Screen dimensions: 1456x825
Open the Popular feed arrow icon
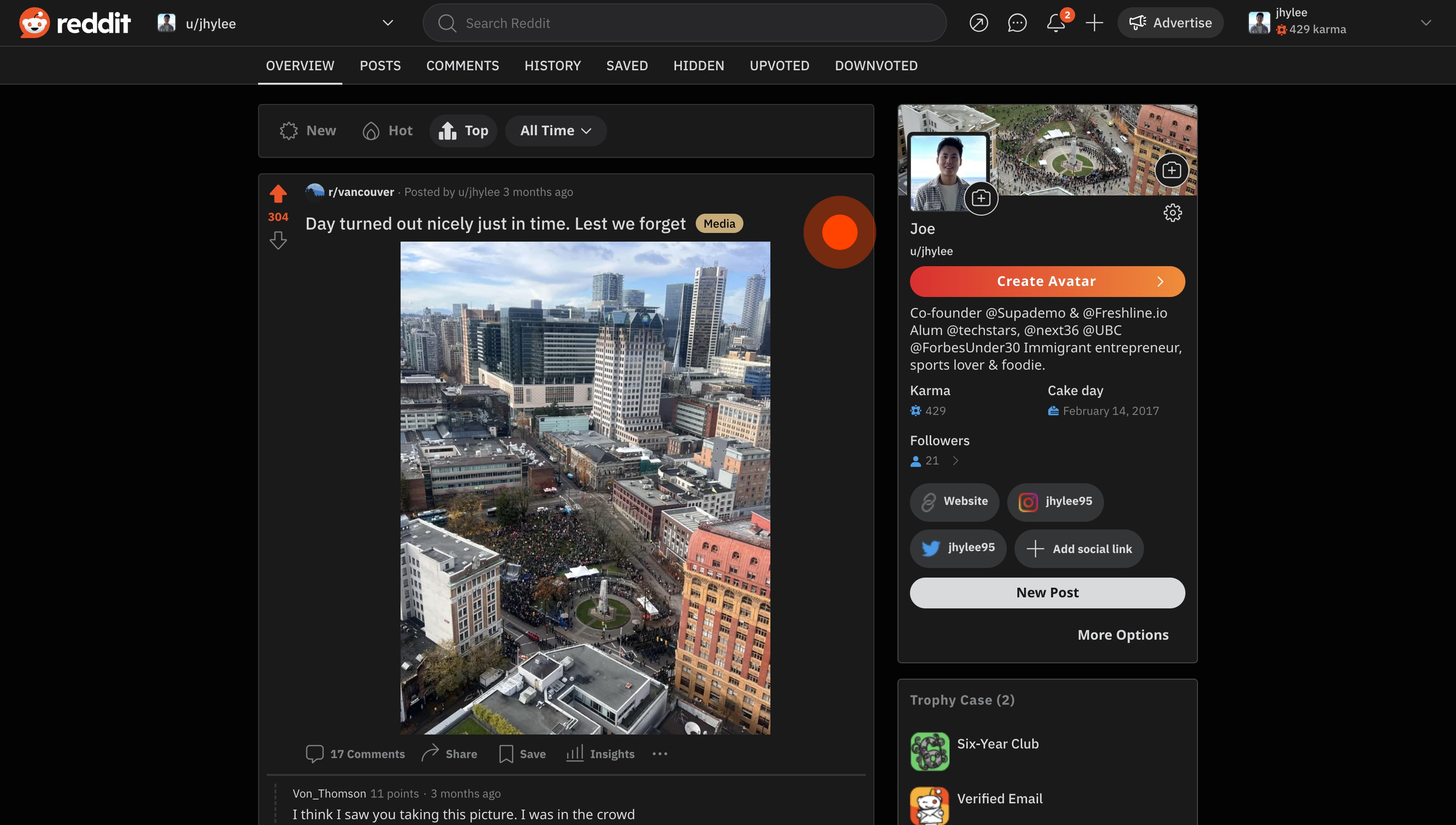click(978, 23)
